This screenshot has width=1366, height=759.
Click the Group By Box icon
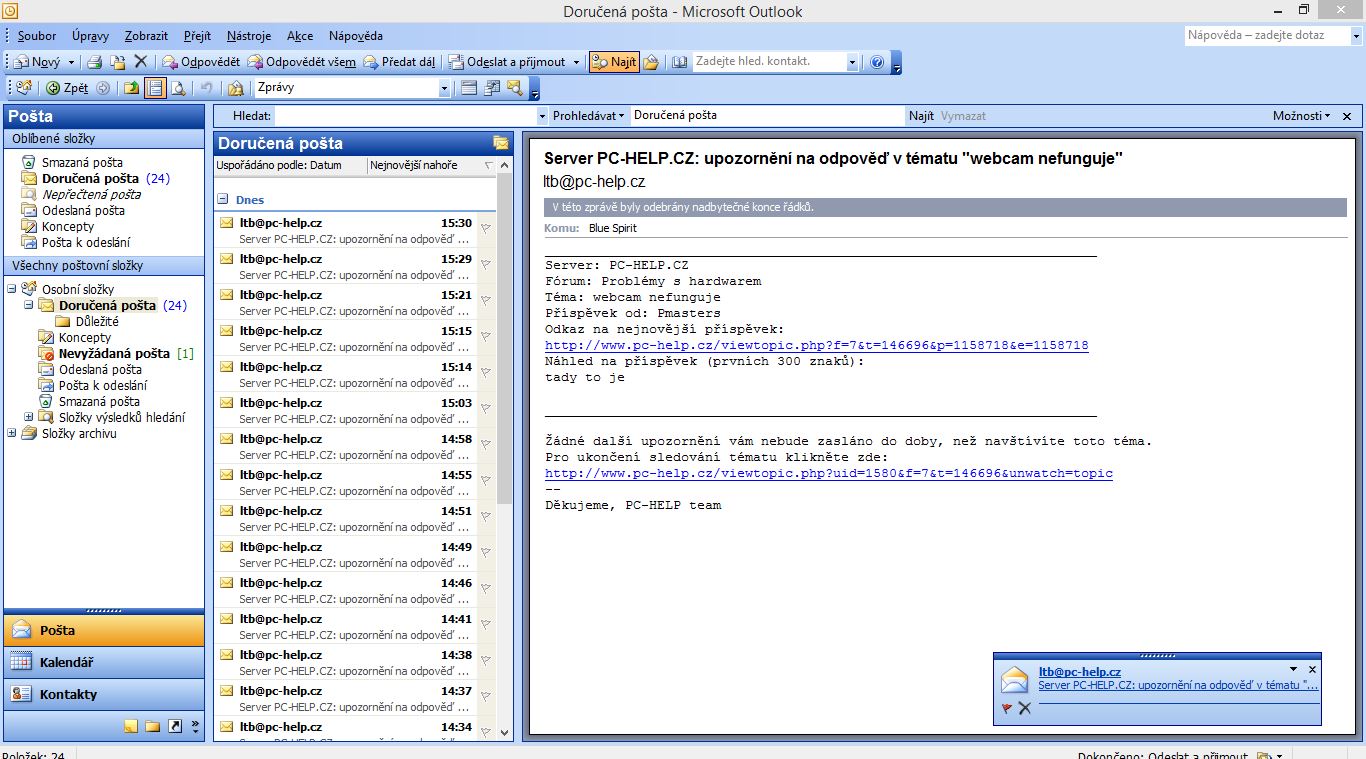coord(469,88)
